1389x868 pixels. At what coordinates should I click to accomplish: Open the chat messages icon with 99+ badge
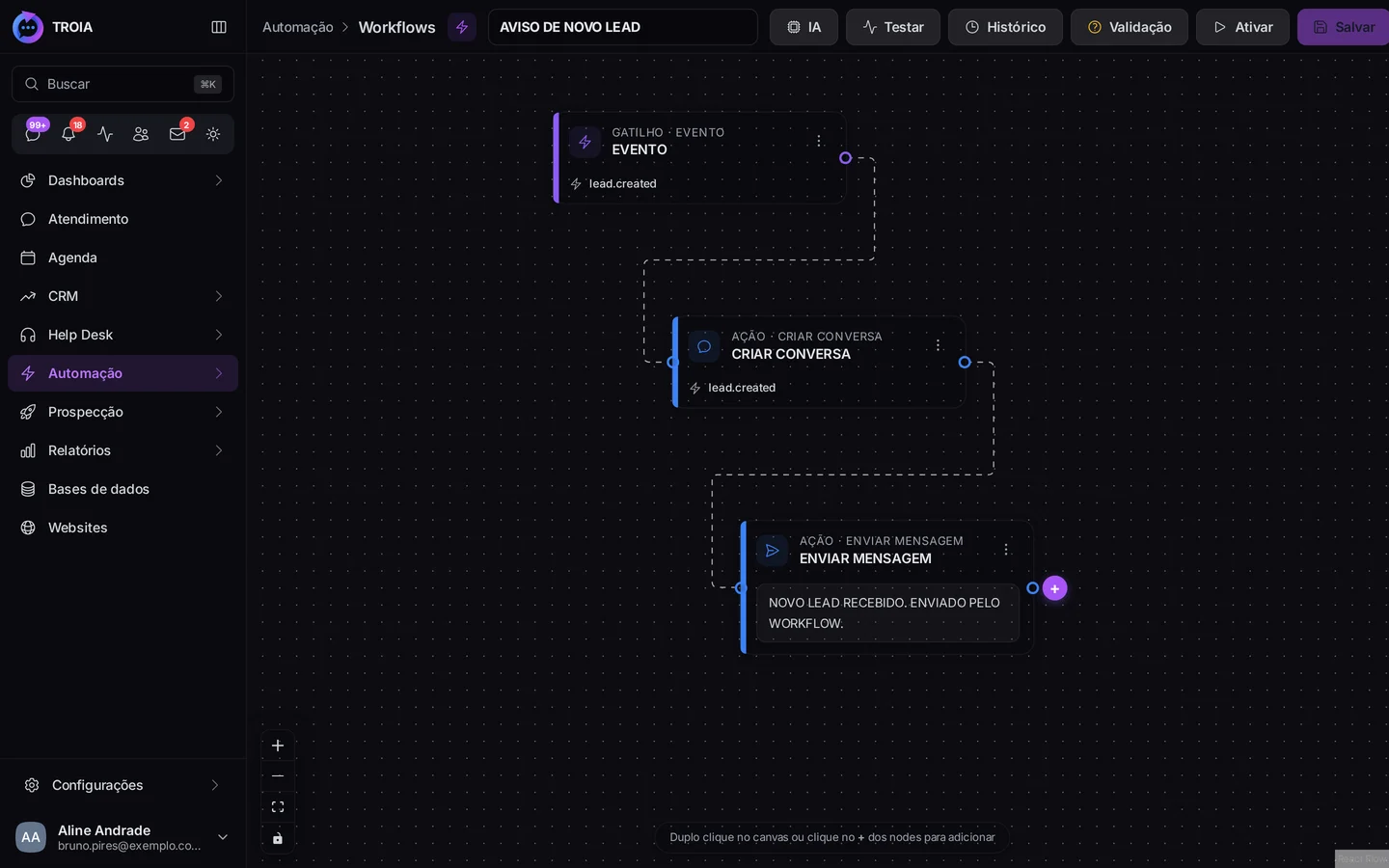pyautogui.click(x=33, y=134)
